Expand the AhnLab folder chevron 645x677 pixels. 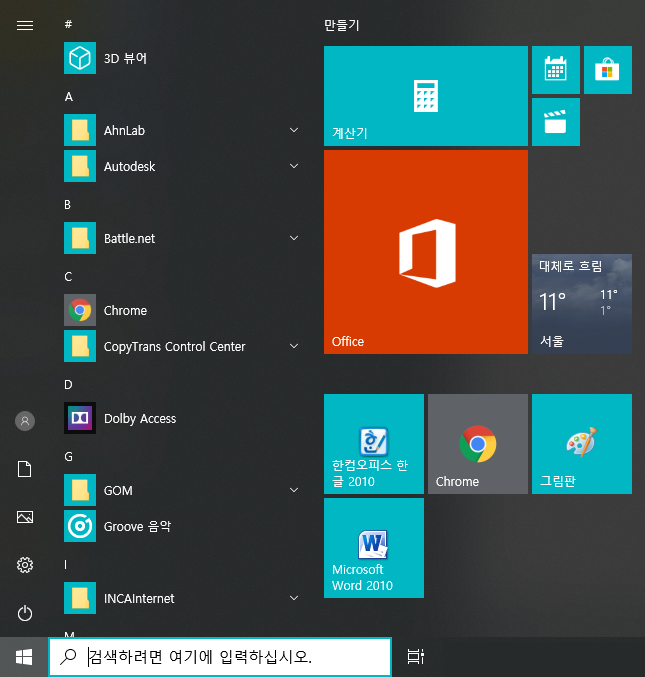[294, 130]
